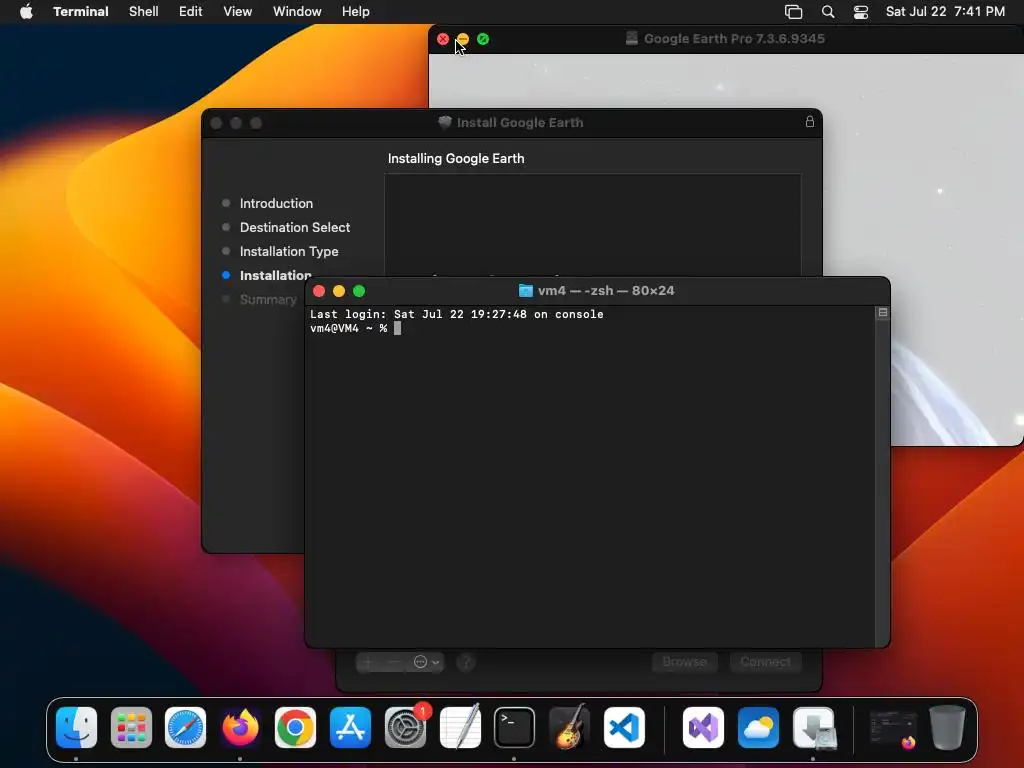Close the Google Earth Pro disk window

click(x=443, y=39)
